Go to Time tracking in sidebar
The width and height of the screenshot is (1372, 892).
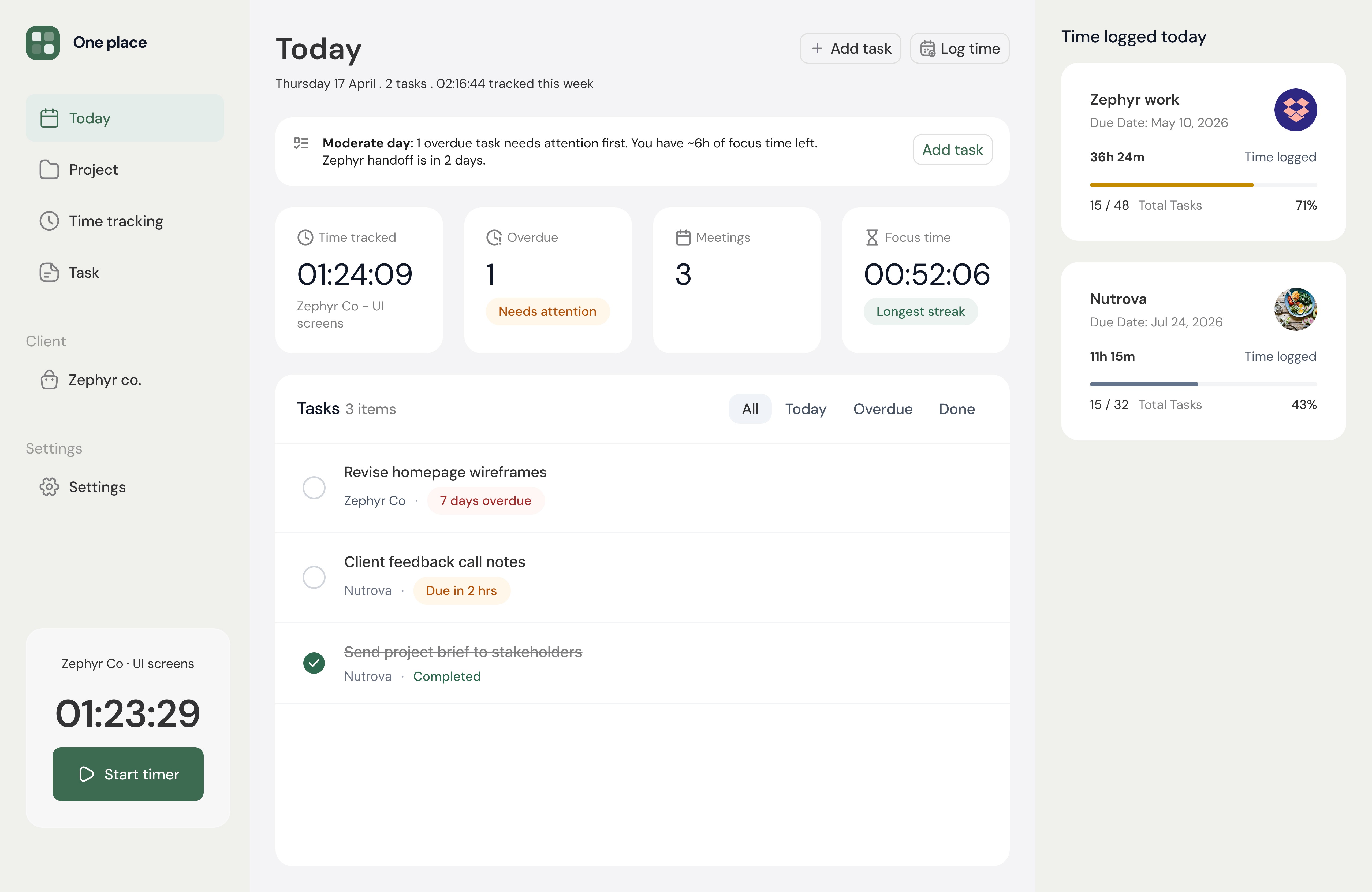pos(125,221)
